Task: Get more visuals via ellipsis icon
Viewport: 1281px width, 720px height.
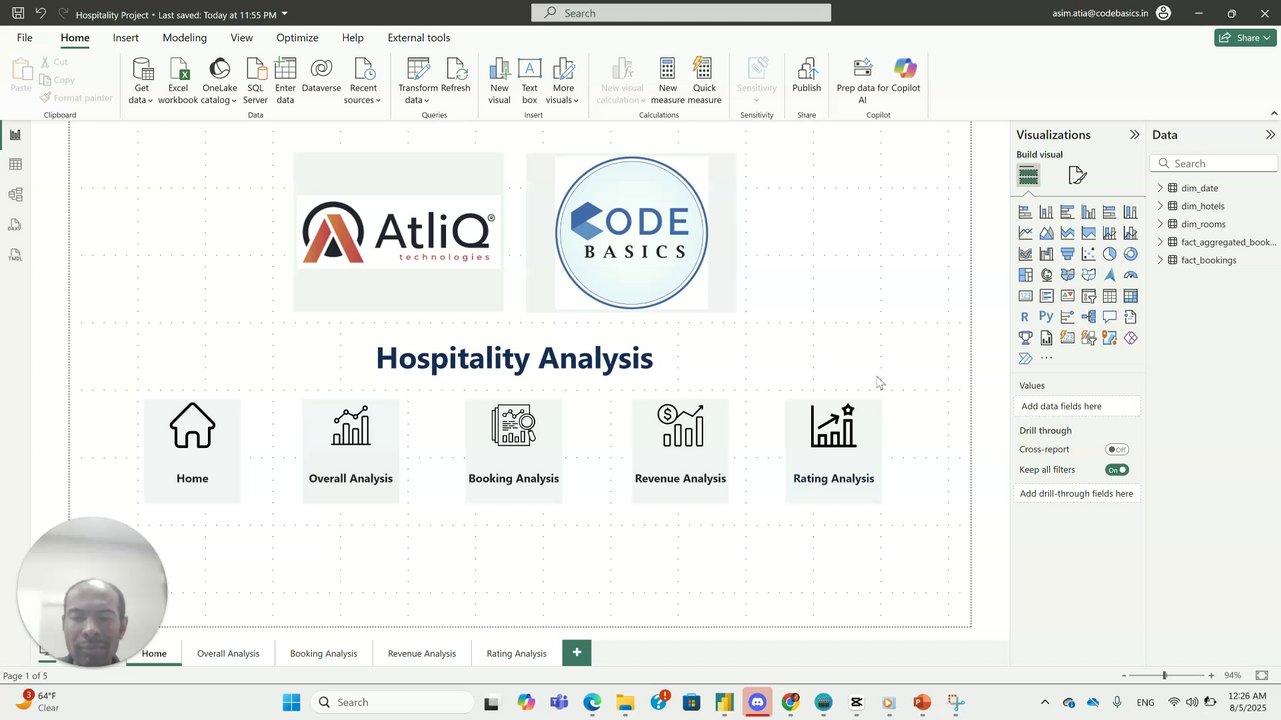Action: pyautogui.click(x=1046, y=358)
